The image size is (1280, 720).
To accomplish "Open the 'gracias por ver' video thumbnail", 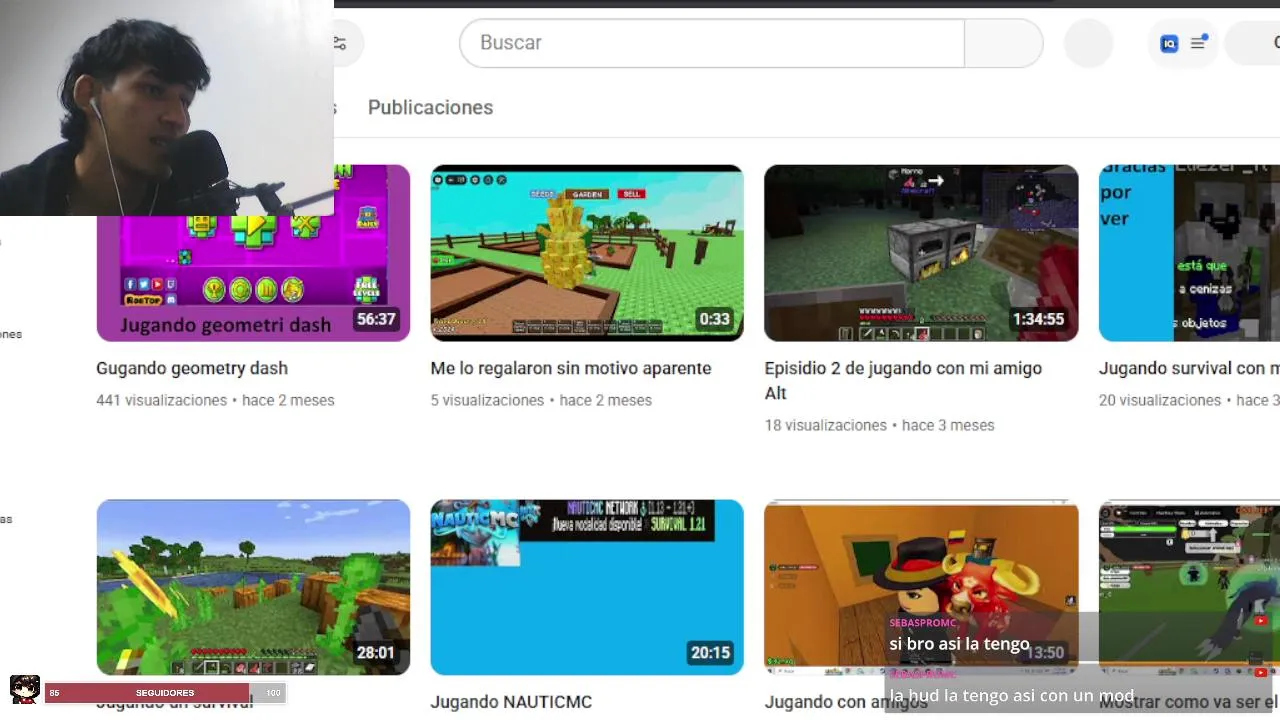I will pos(1189,253).
